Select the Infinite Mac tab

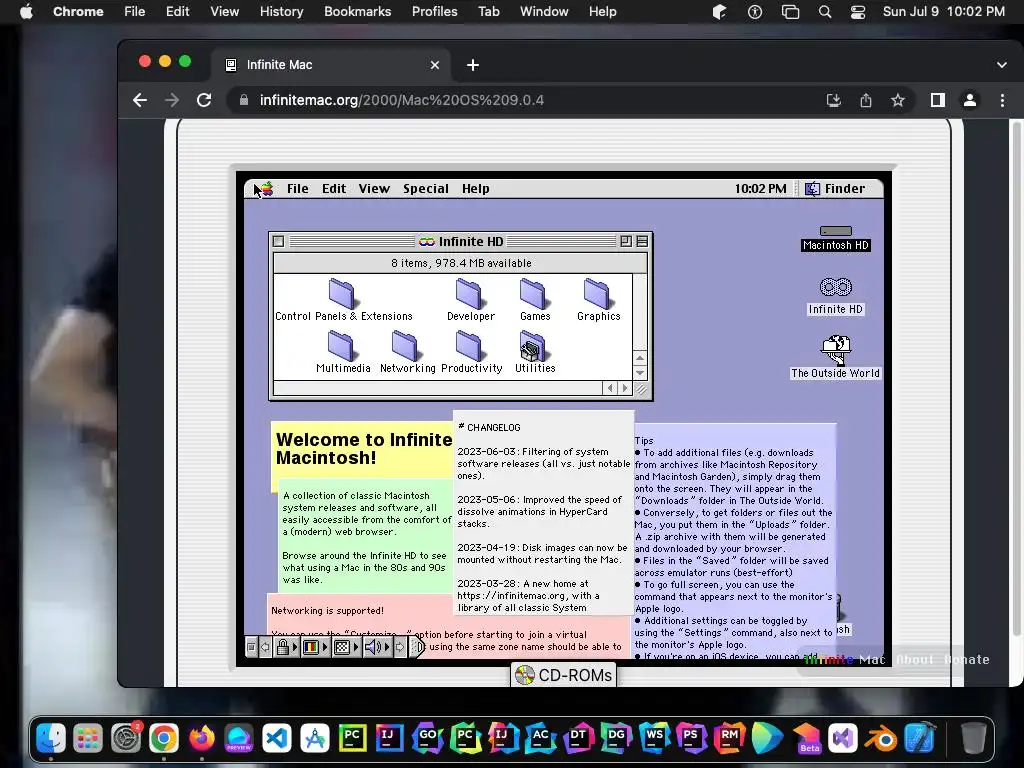330,65
